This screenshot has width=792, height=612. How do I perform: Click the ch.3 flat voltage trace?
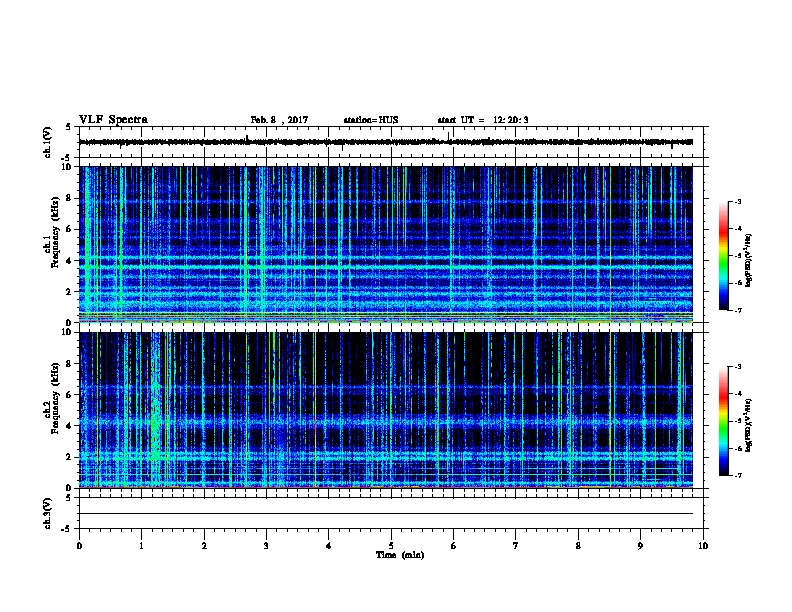(x=386, y=514)
